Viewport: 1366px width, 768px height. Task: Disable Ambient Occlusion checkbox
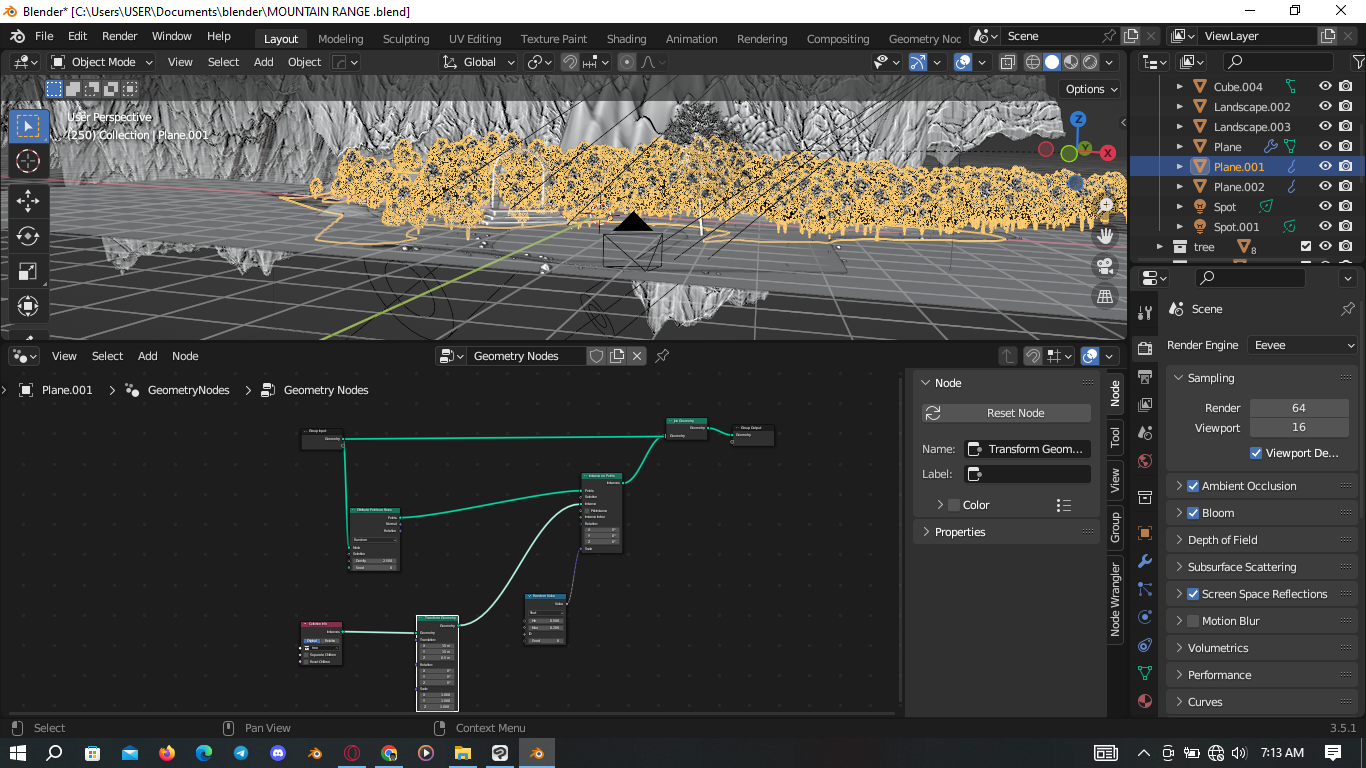(1193, 486)
